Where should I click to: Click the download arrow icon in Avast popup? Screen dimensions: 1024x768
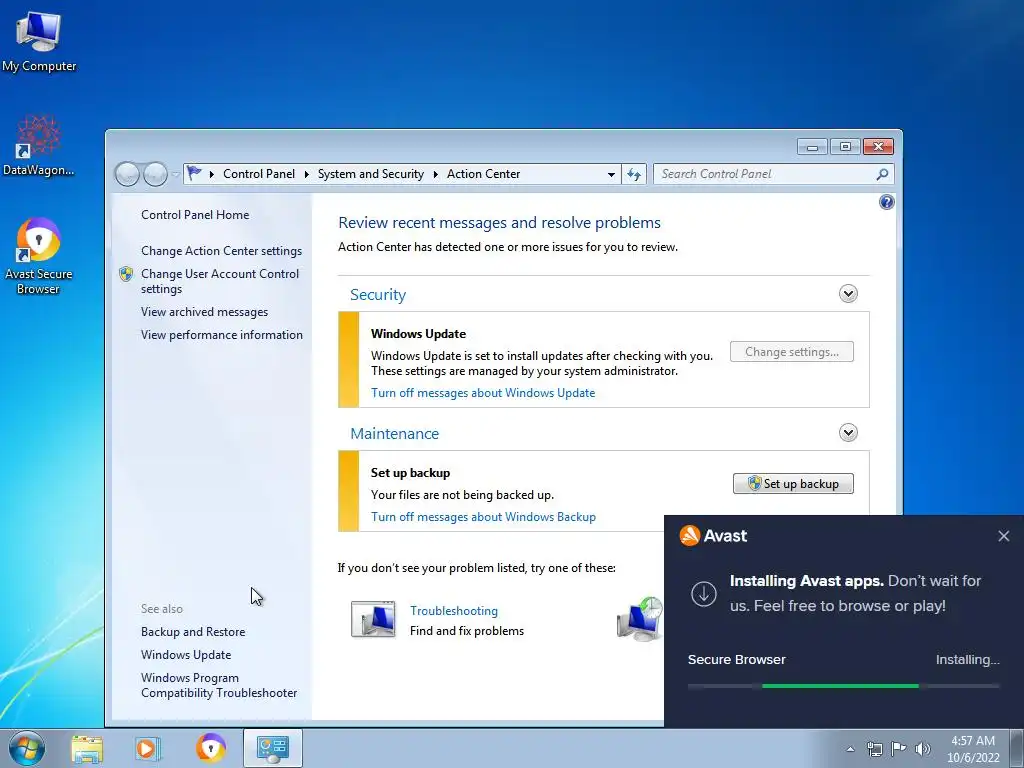(704, 594)
